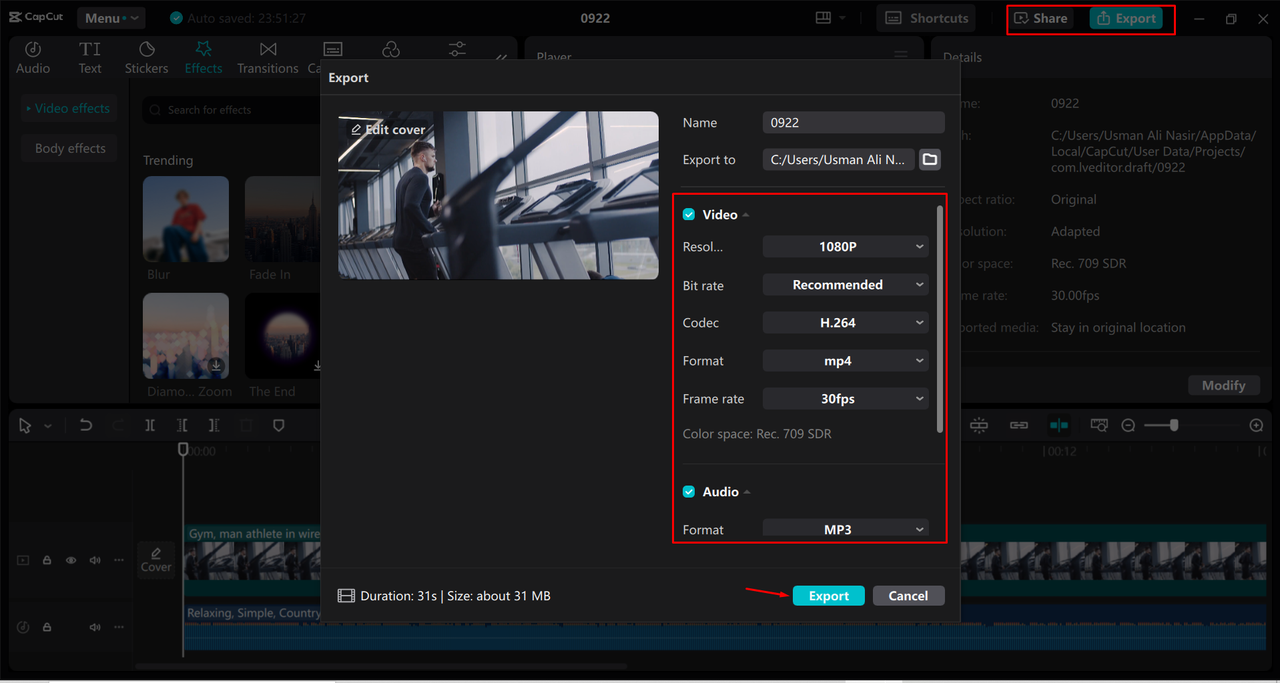This screenshot has height=683, width=1280.
Task: Open the audio Format MP3 dropdown
Action: [845, 529]
